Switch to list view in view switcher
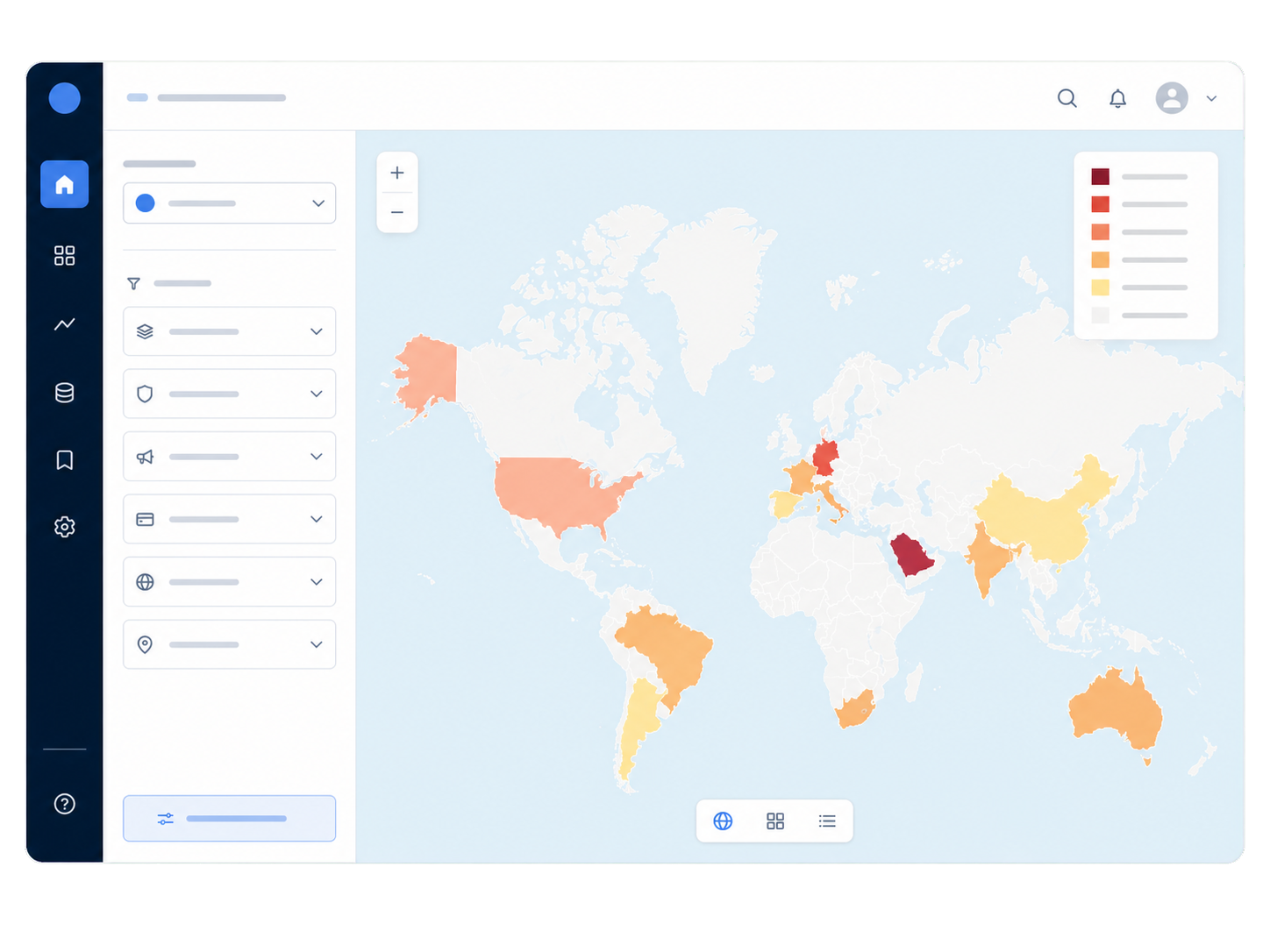1270x952 pixels. [827, 821]
